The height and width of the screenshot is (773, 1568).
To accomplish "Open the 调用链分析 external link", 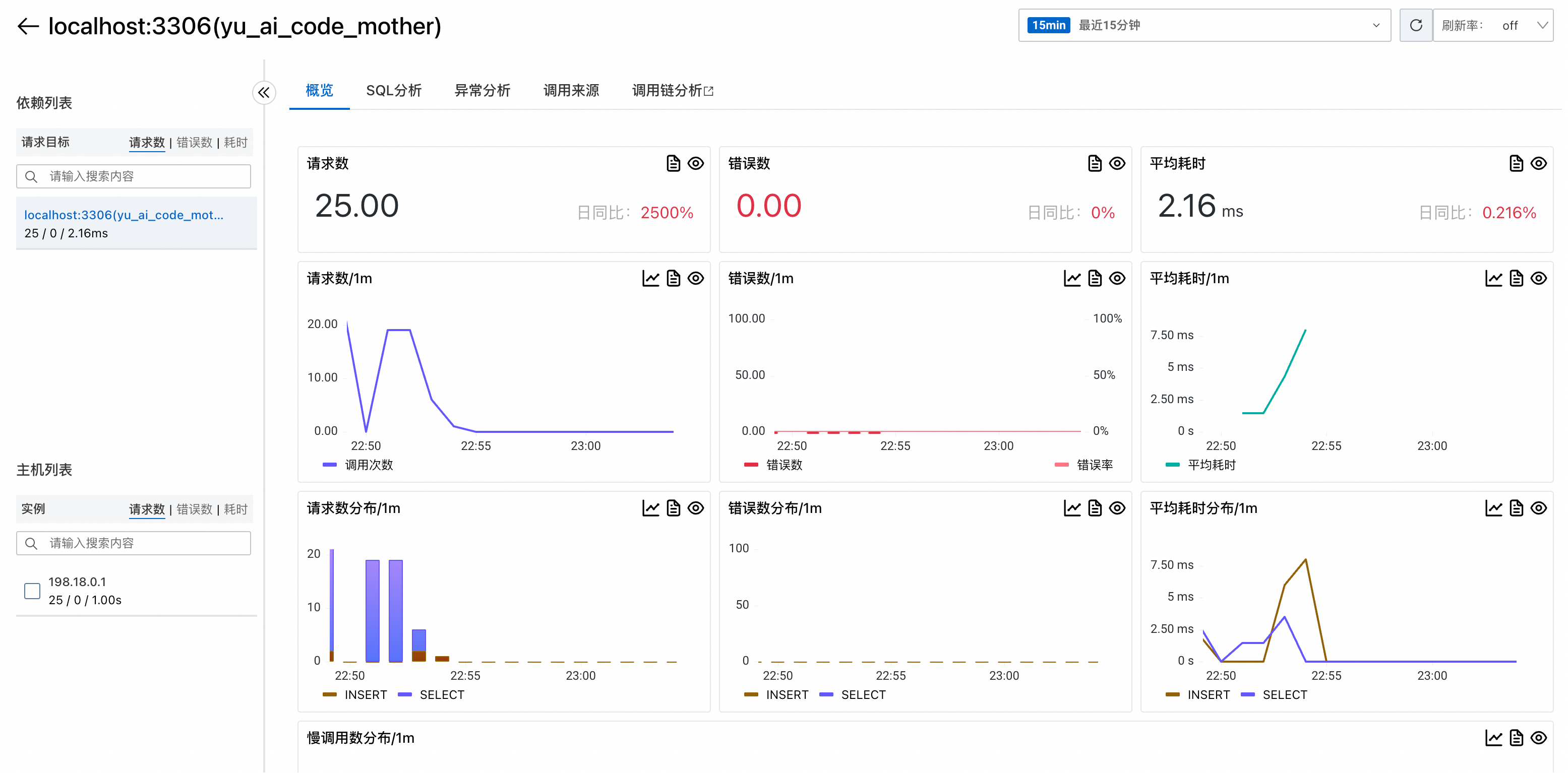I will [x=672, y=91].
